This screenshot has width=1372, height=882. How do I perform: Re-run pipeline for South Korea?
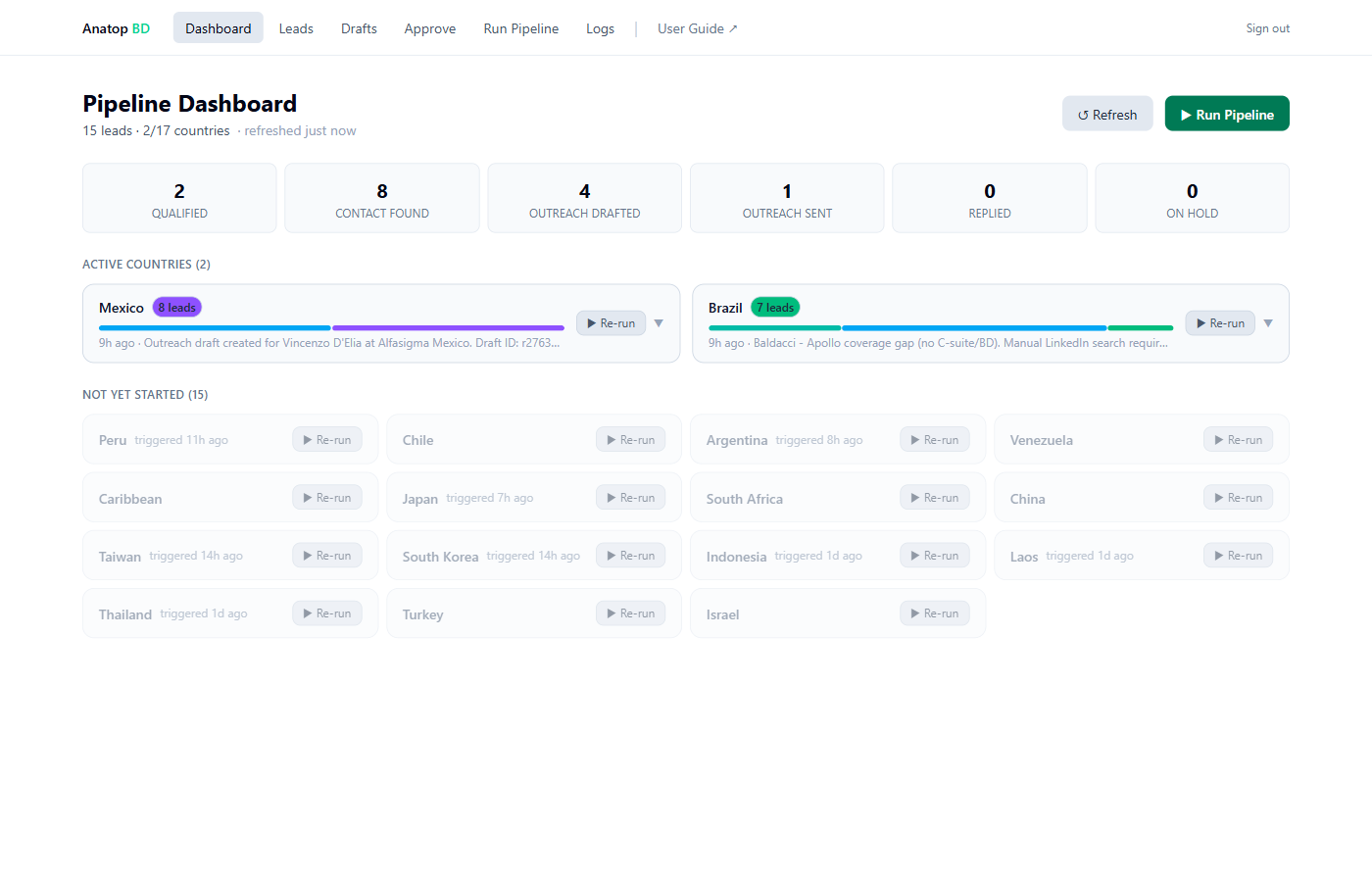coord(631,556)
